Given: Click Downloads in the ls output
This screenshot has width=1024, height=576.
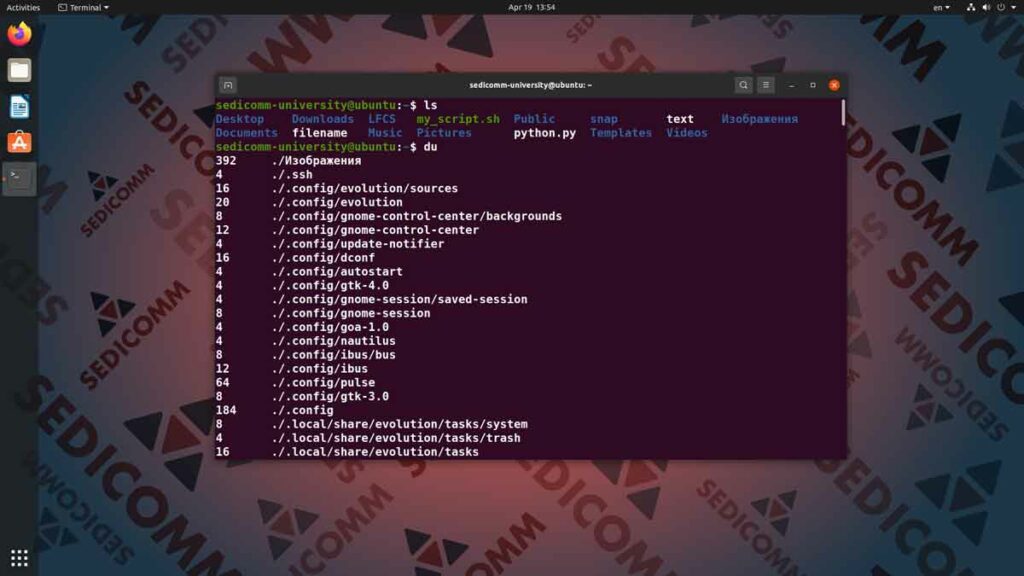Looking at the screenshot, I should click(323, 119).
